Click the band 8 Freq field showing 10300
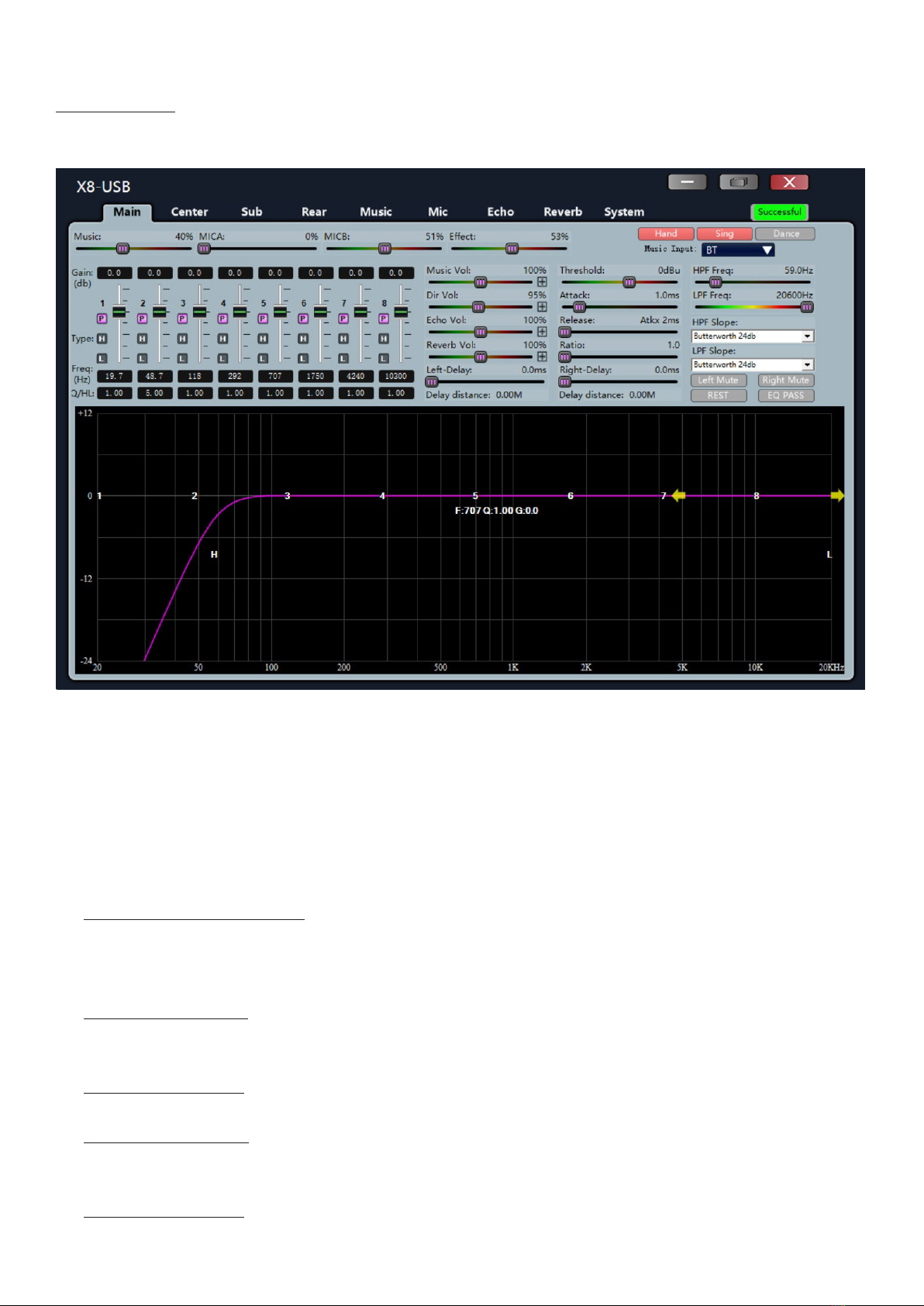This screenshot has width=924, height=1306. point(396,376)
